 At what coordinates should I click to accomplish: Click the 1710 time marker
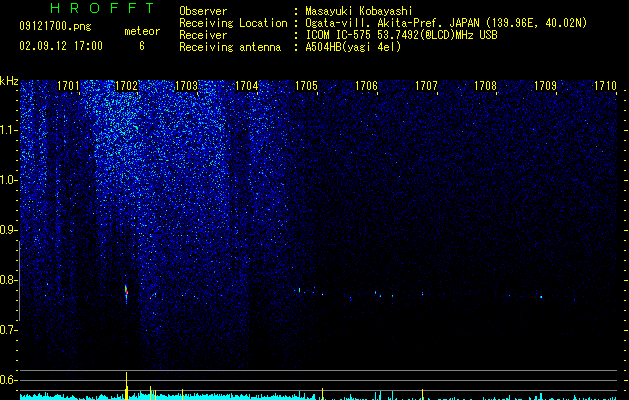point(605,86)
